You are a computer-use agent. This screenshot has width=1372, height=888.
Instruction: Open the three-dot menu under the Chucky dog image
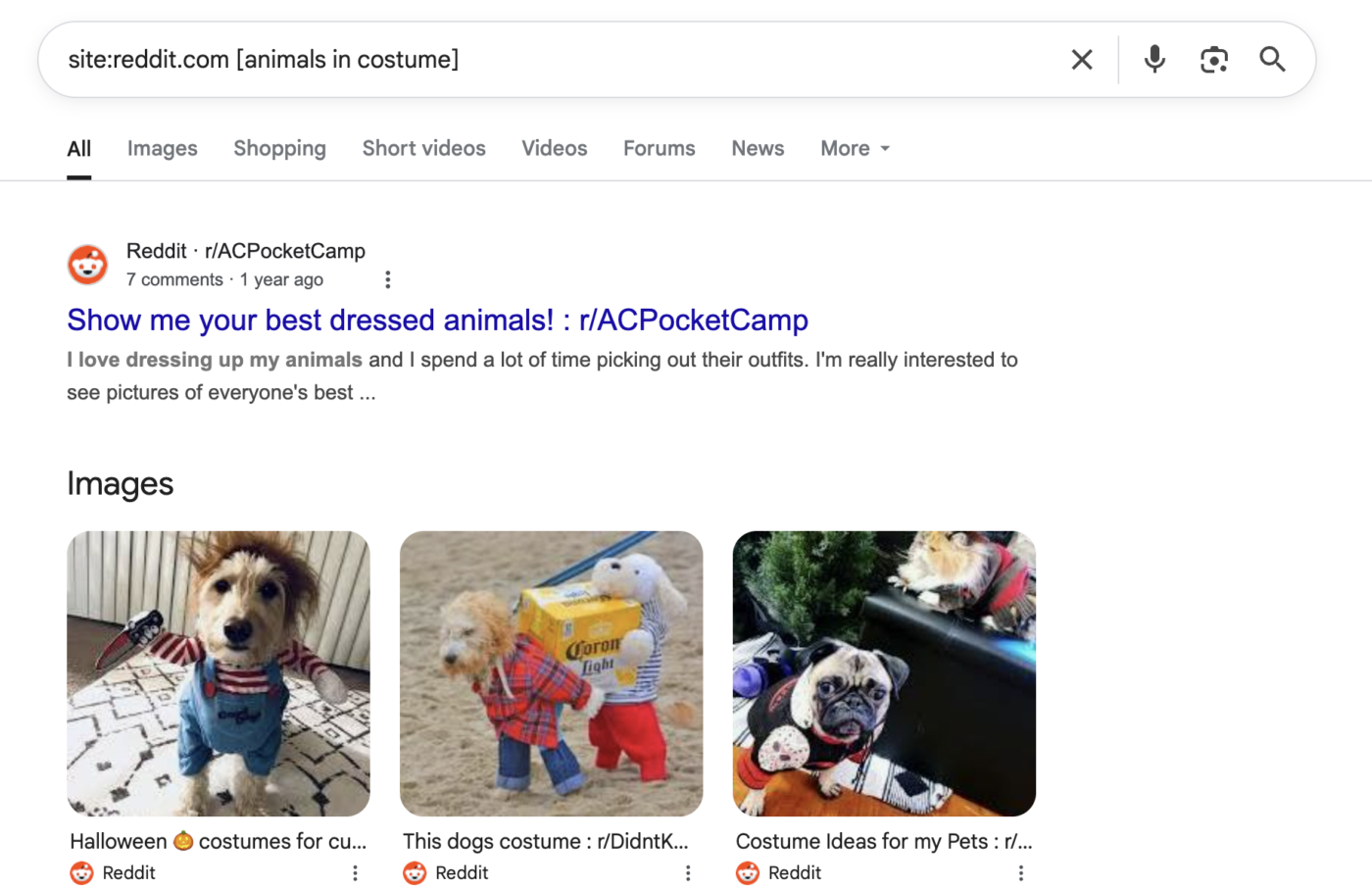[x=355, y=872]
